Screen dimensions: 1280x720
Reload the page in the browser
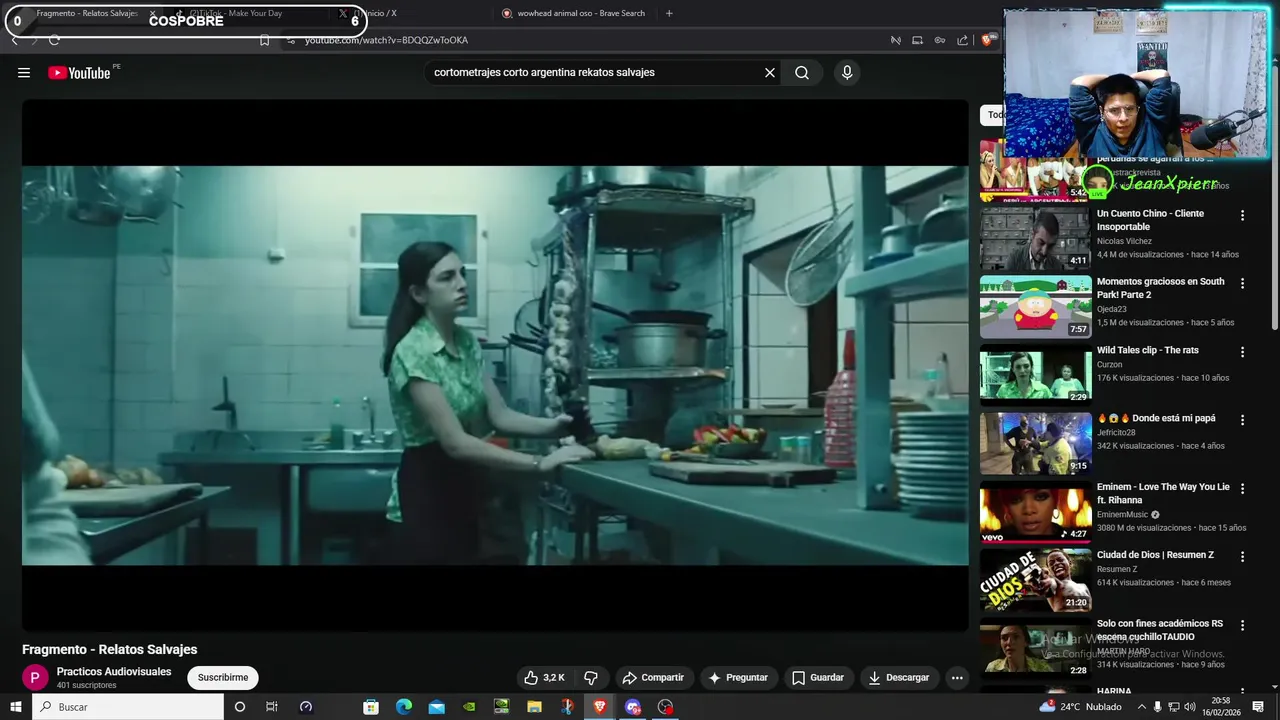[54, 40]
